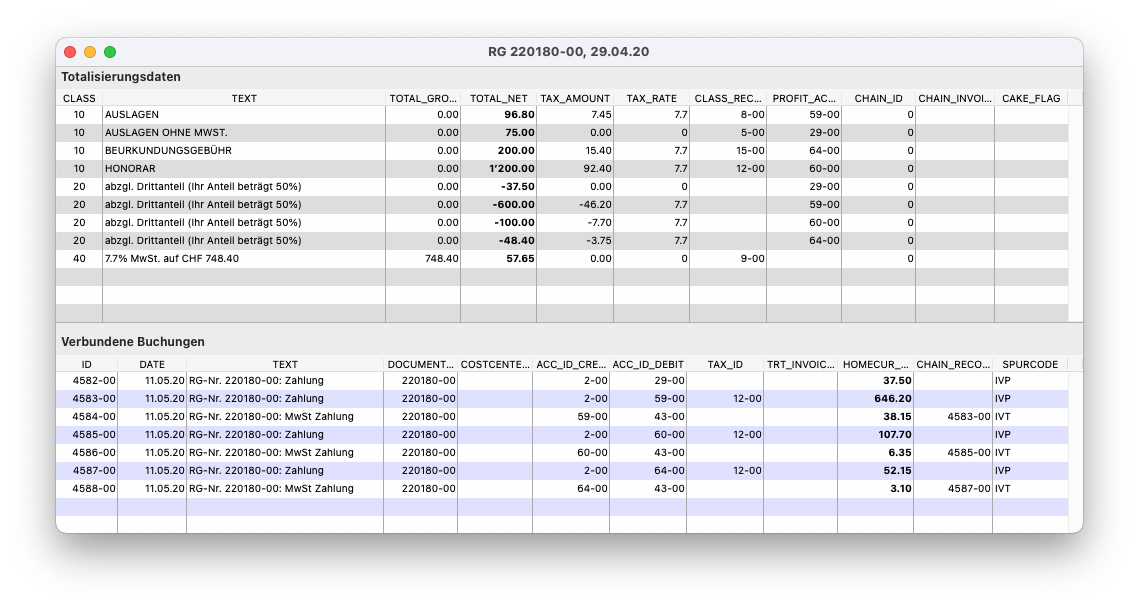Click total net value 1'200.00
The image size is (1139, 607).
point(512,168)
